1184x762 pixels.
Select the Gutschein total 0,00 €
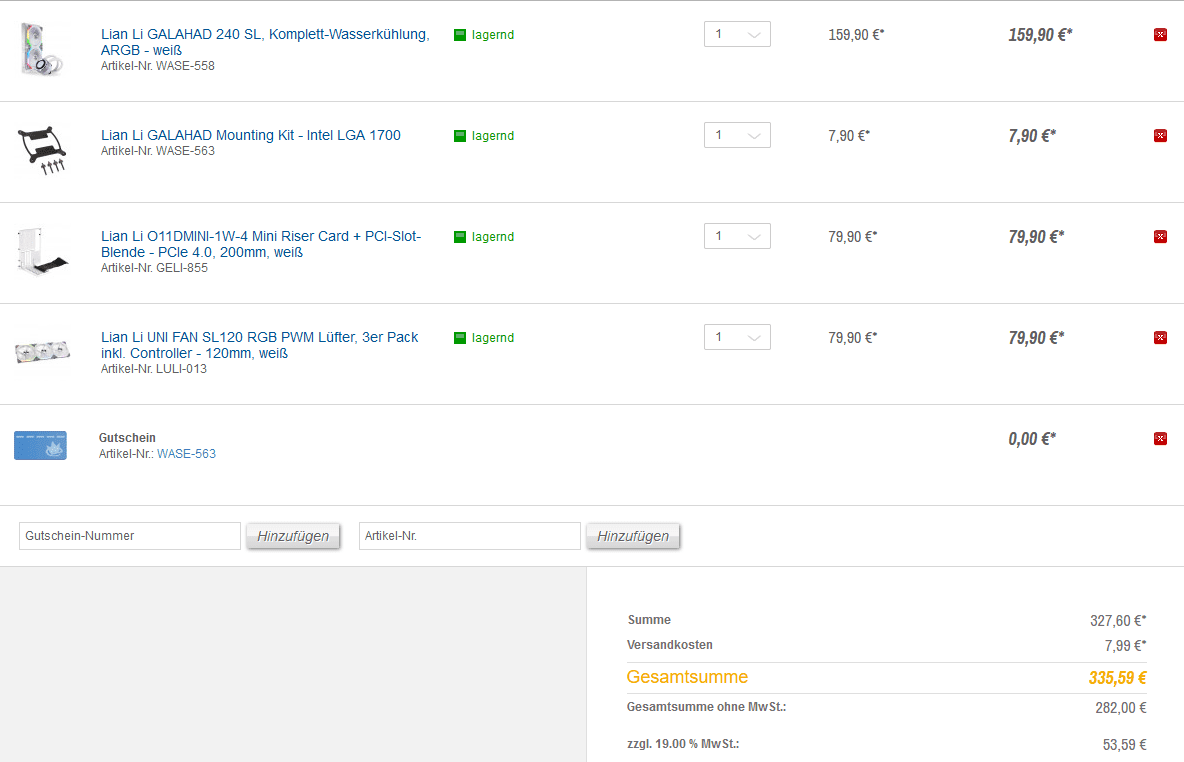(1032, 439)
